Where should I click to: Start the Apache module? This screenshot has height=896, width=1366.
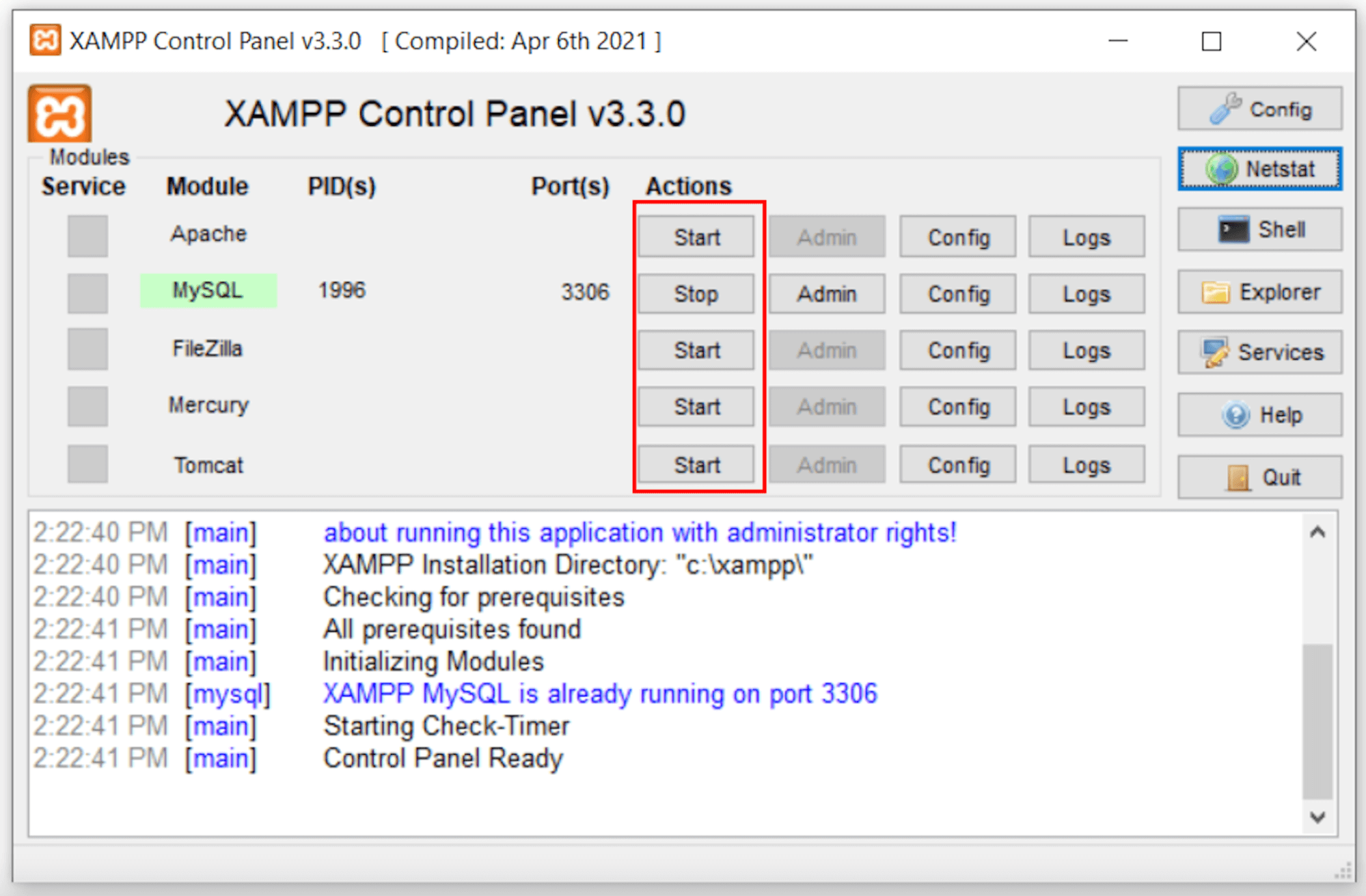(x=695, y=236)
